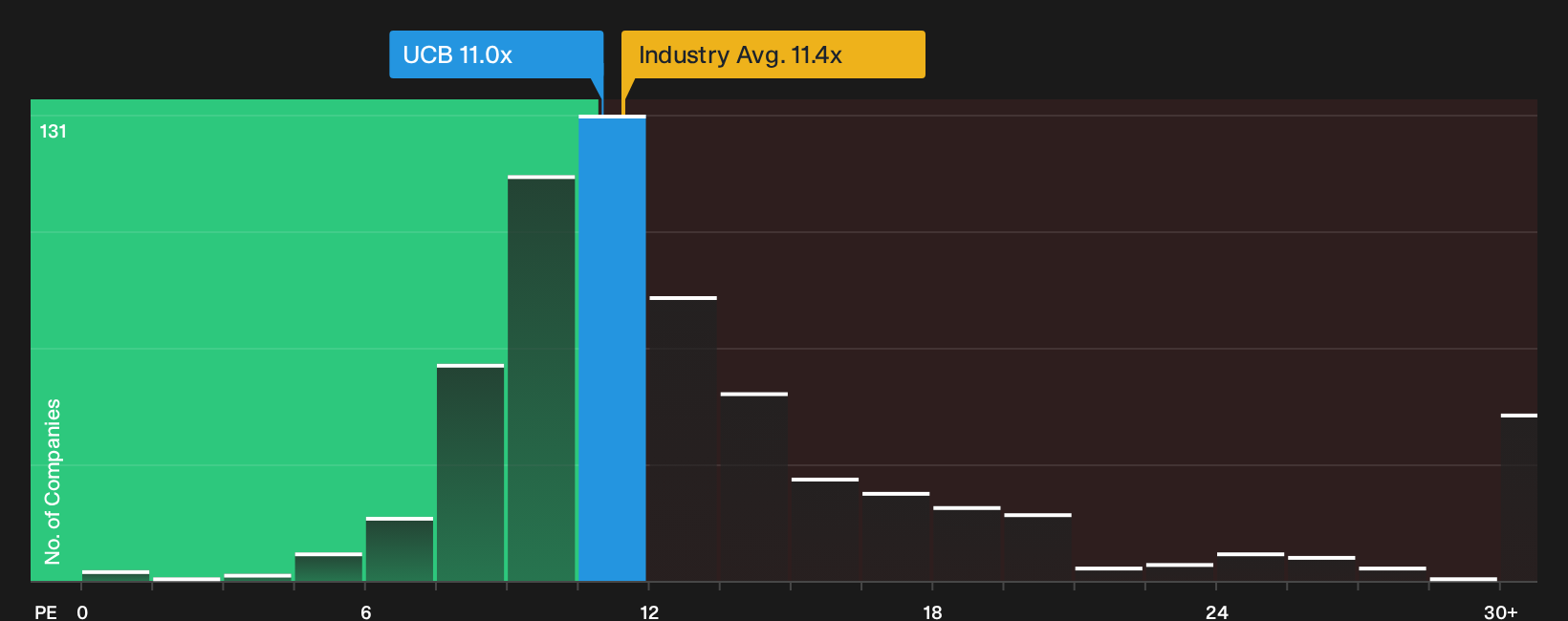Image resolution: width=1568 pixels, height=621 pixels.
Task: Click the No. of Companies axis title
Action: [x=53, y=481]
